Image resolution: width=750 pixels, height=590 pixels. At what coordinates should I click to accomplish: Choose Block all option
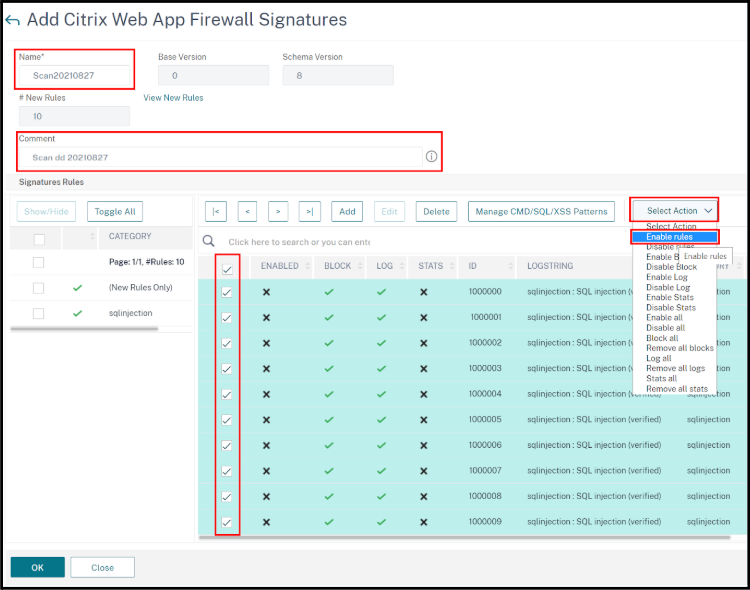[662, 338]
